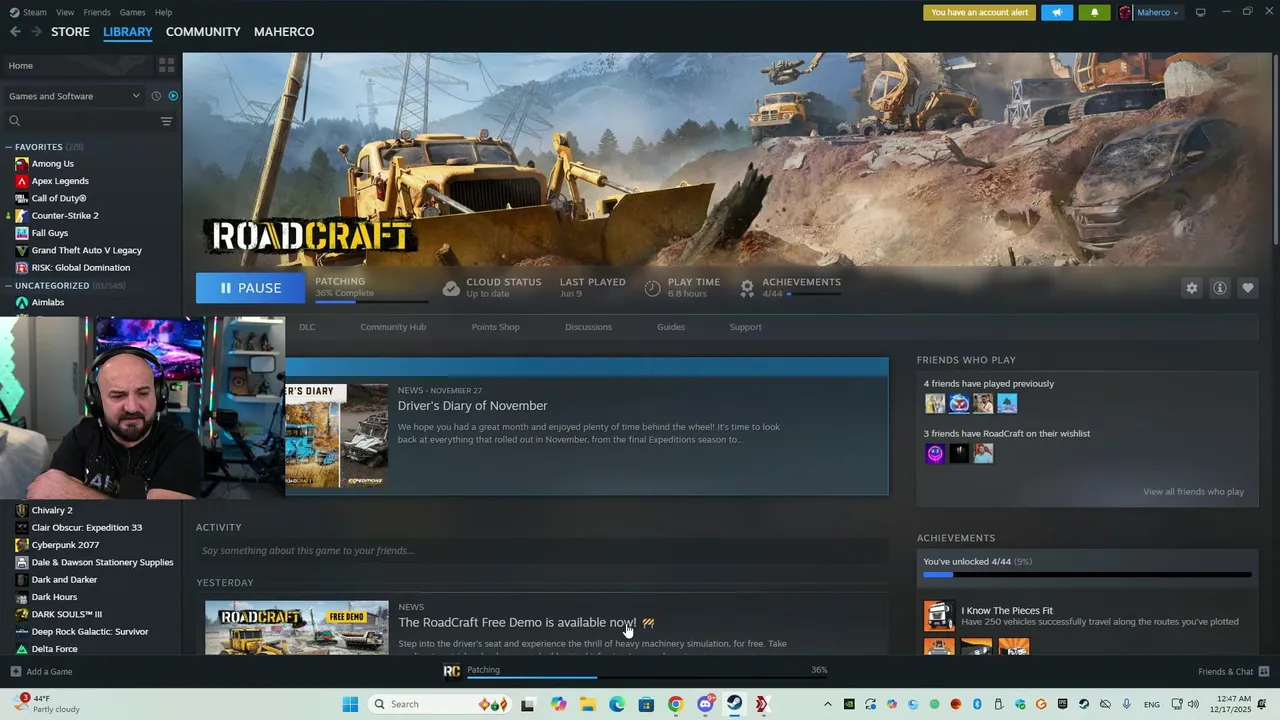
Task: Open File Explorer from the taskbar
Action: point(588,704)
